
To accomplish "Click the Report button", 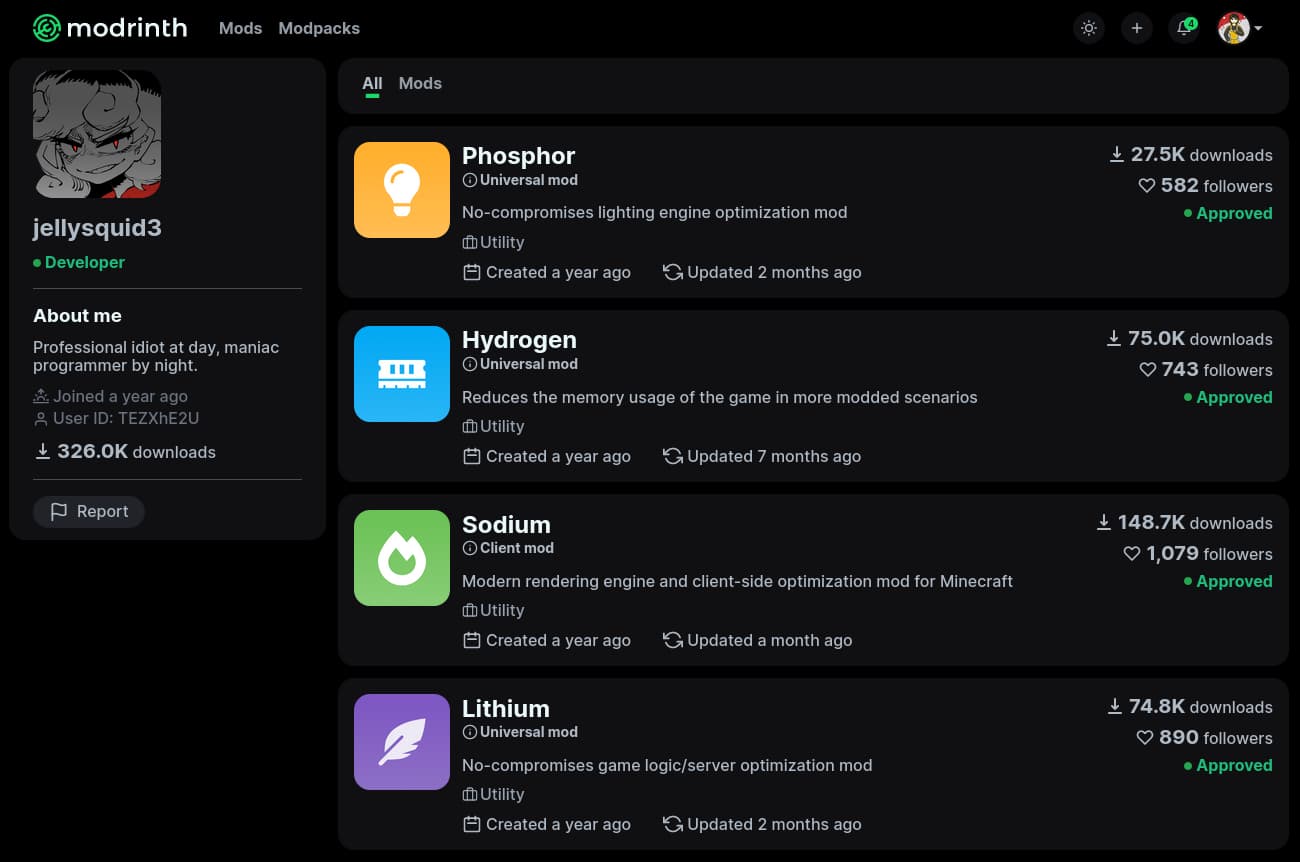I will coord(88,511).
